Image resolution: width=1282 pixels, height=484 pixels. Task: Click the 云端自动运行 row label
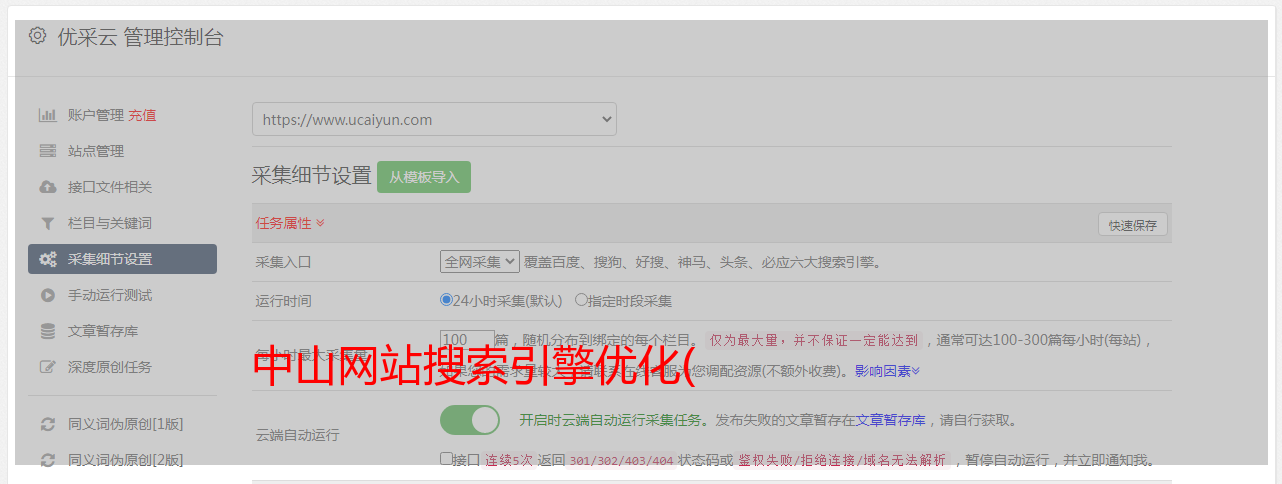pyautogui.click(x=298, y=435)
